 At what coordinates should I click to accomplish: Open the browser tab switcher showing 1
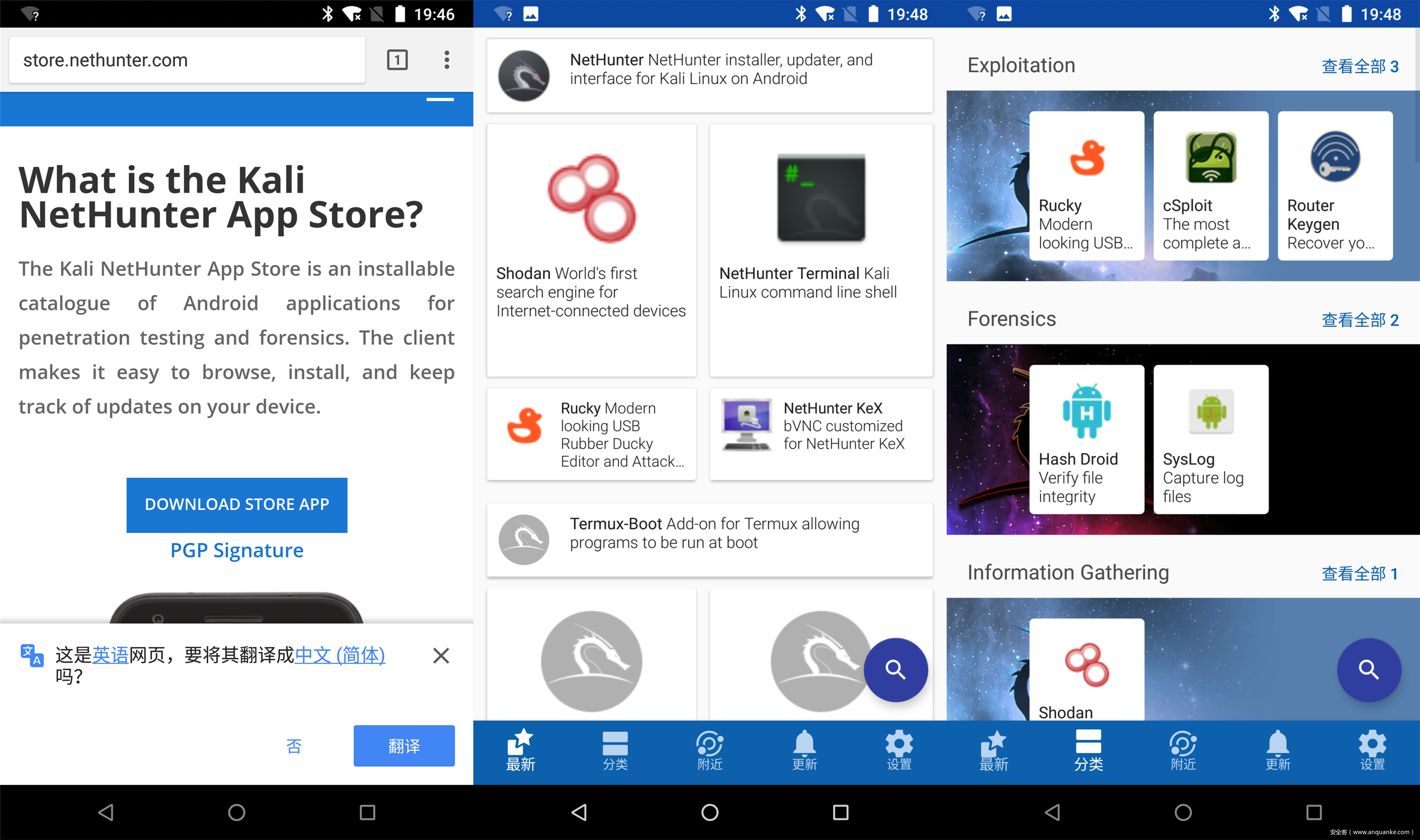[397, 59]
